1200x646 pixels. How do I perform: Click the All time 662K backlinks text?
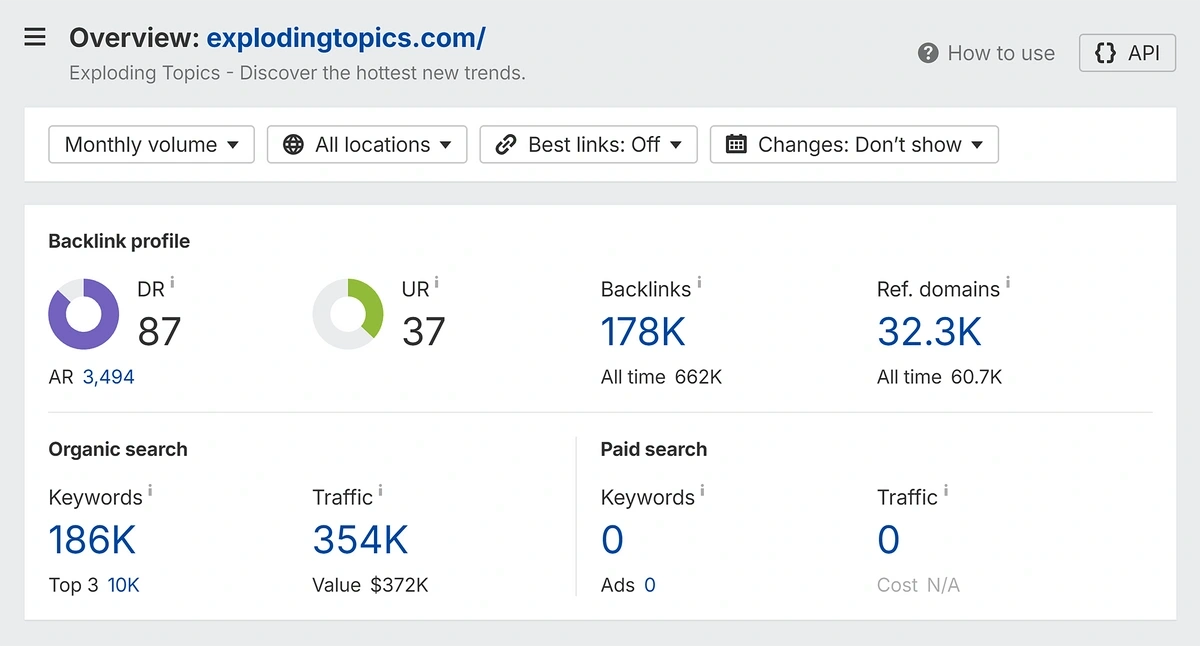click(661, 377)
